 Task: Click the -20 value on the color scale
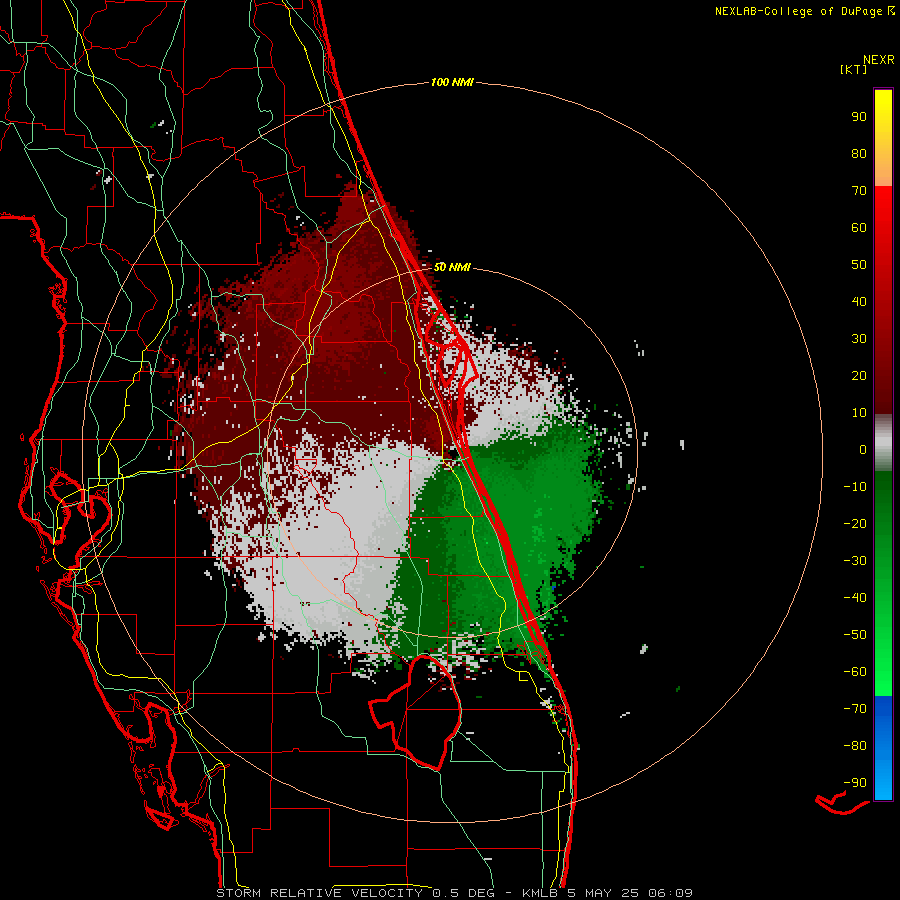click(855, 524)
